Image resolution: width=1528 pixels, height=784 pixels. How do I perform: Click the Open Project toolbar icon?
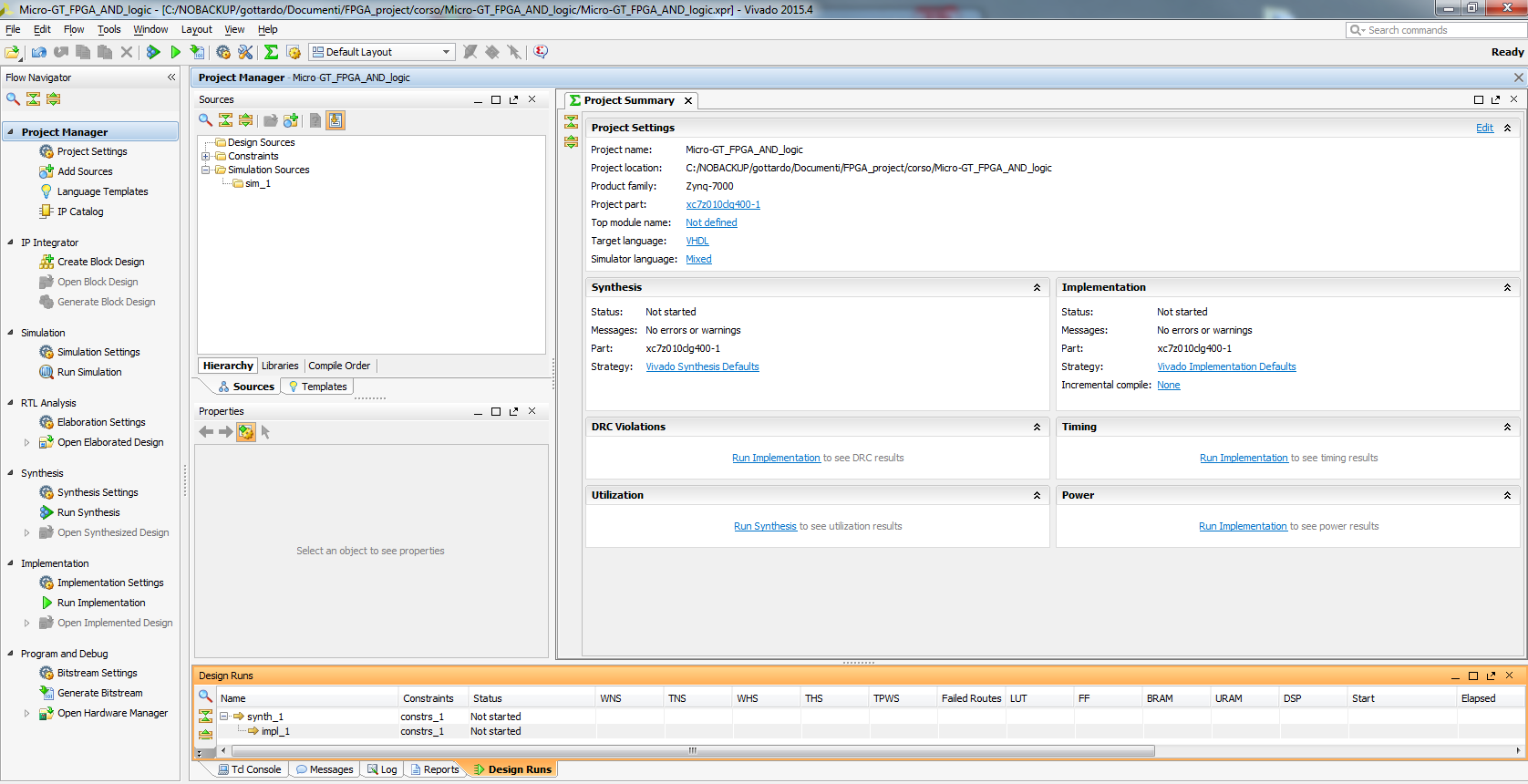coord(13,52)
